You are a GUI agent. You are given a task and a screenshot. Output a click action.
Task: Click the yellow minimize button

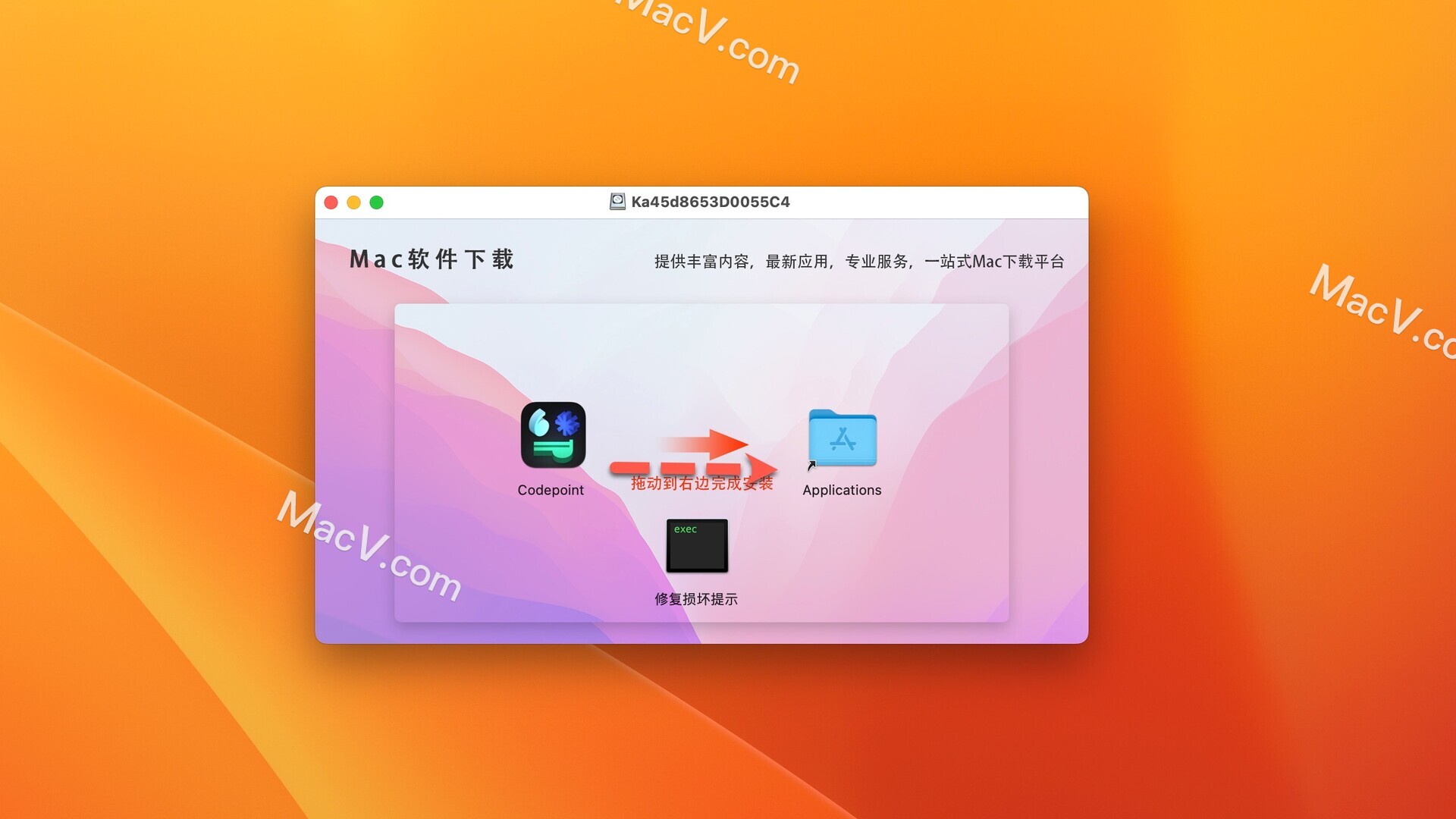point(357,201)
